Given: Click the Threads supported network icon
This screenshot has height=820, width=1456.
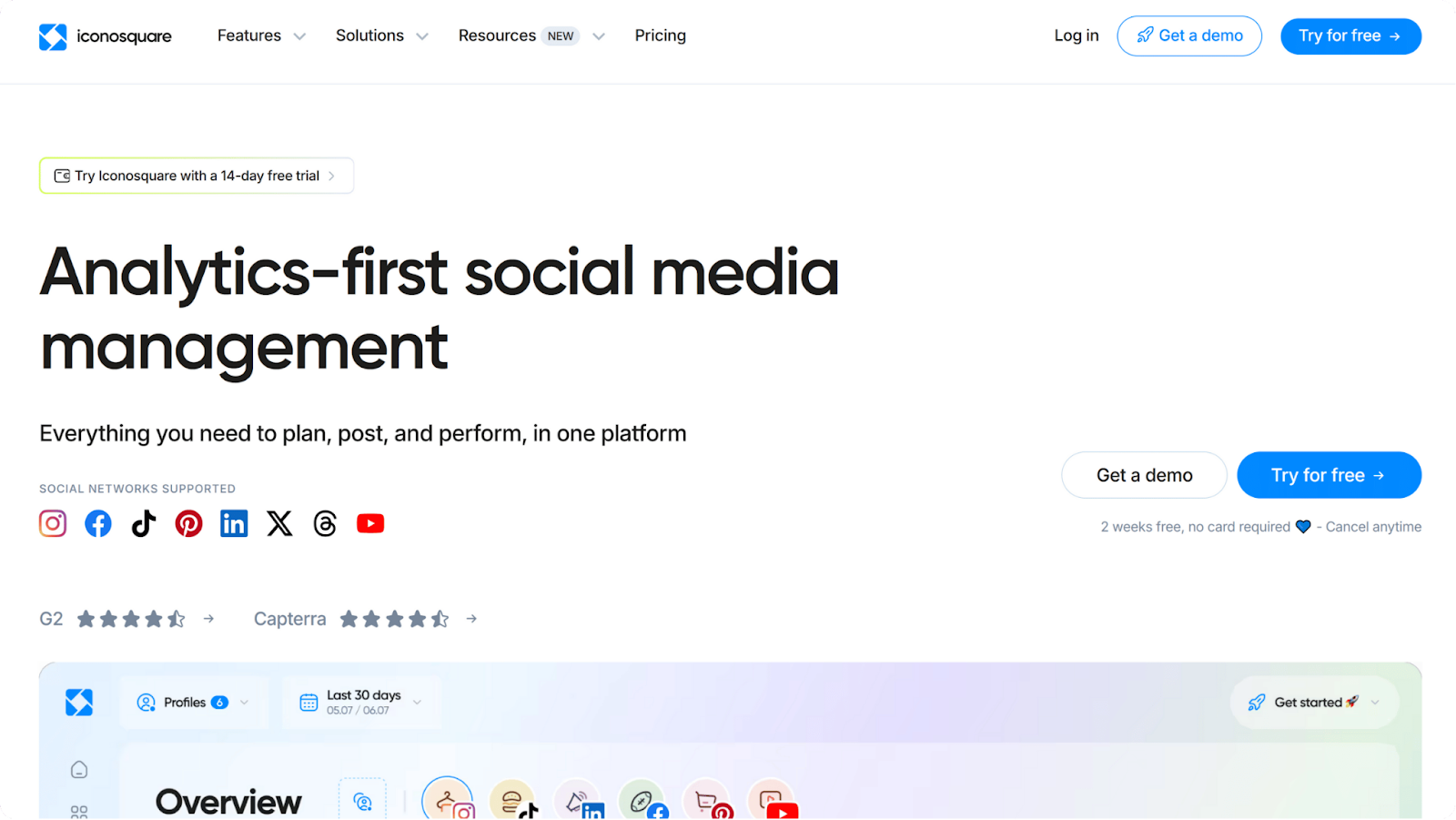Looking at the screenshot, I should coord(325,523).
